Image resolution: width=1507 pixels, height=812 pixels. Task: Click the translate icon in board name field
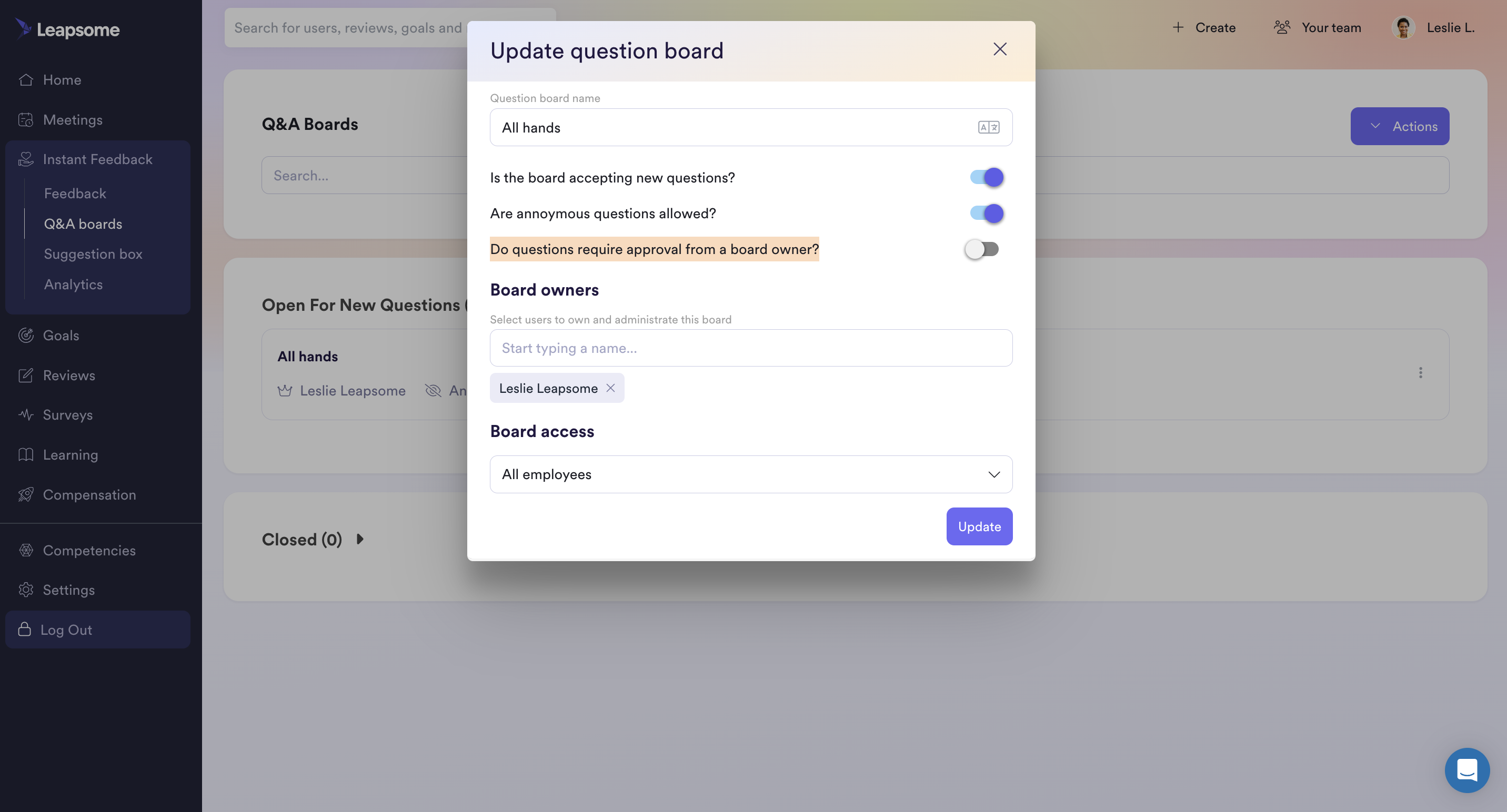[989, 127]
